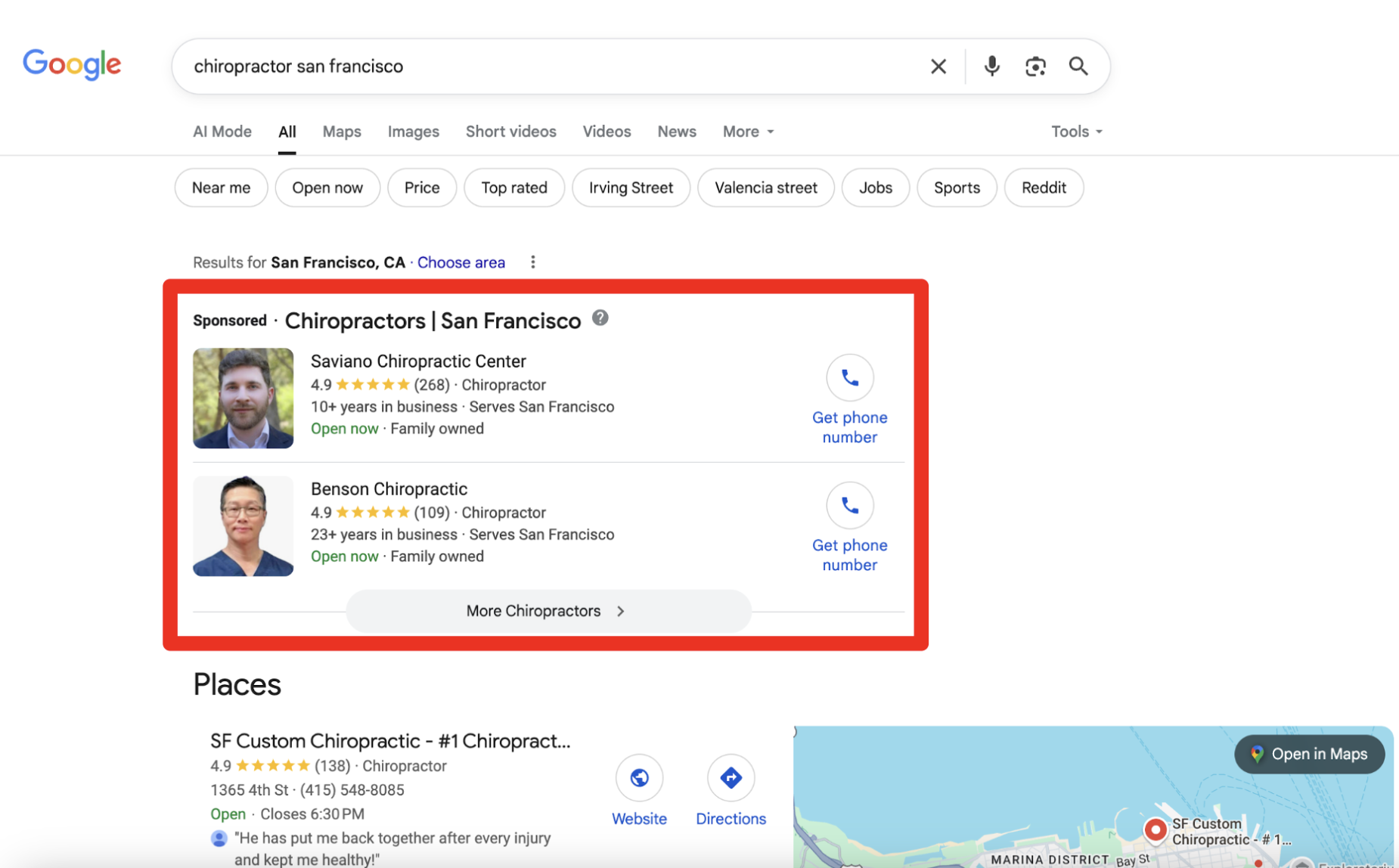Click the More Chiropractors button
The image size is (1399, 868).
pos(548,611)
